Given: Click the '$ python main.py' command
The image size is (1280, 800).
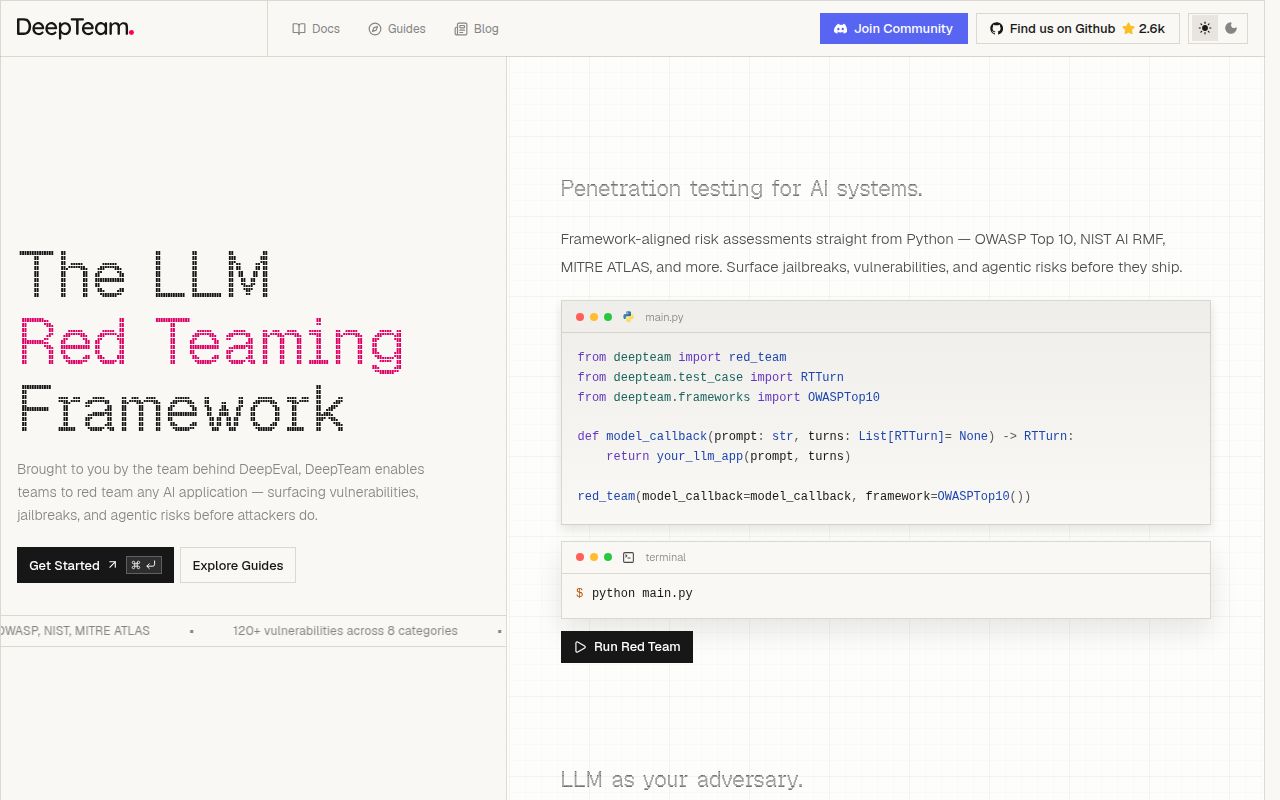Looking at the screenshot, I should [634, 593].
